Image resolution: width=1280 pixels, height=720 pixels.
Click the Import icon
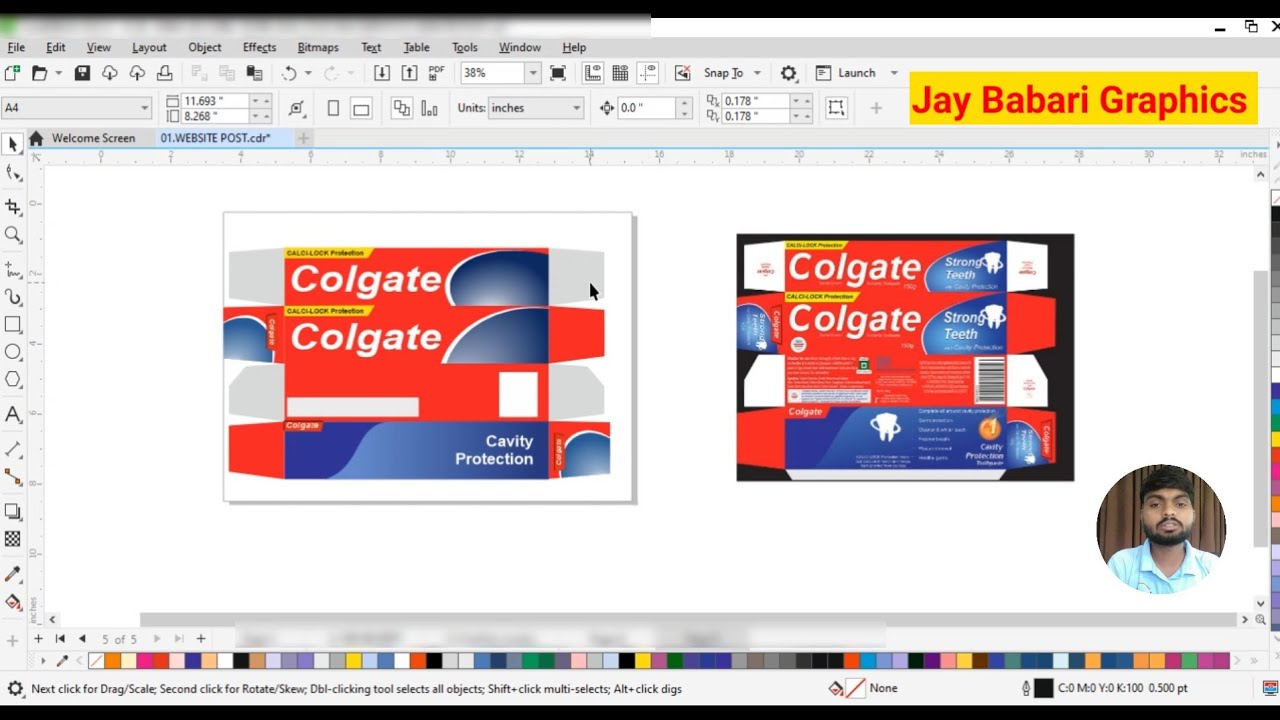(x=382, y=73)
